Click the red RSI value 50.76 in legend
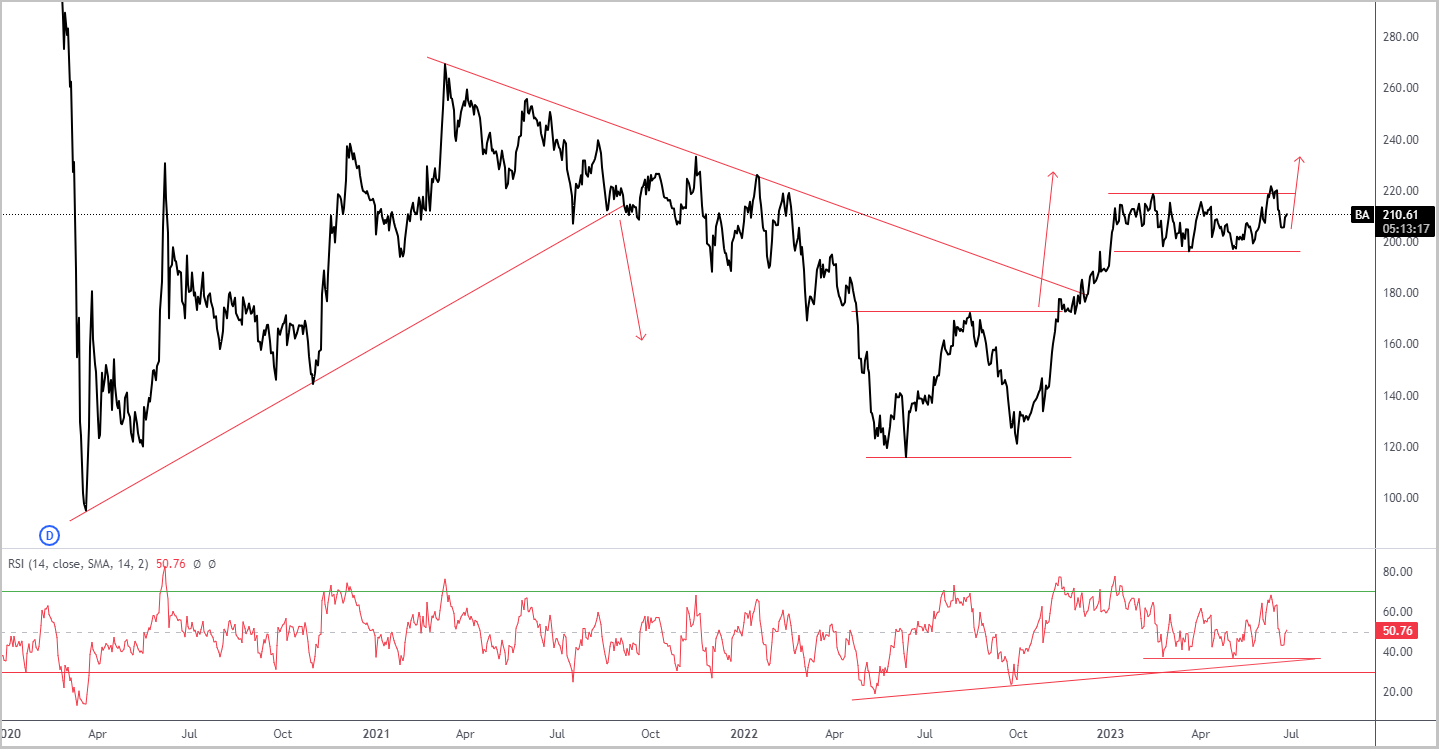This screenshot has width=1439, height=749. tap(170, 564)
